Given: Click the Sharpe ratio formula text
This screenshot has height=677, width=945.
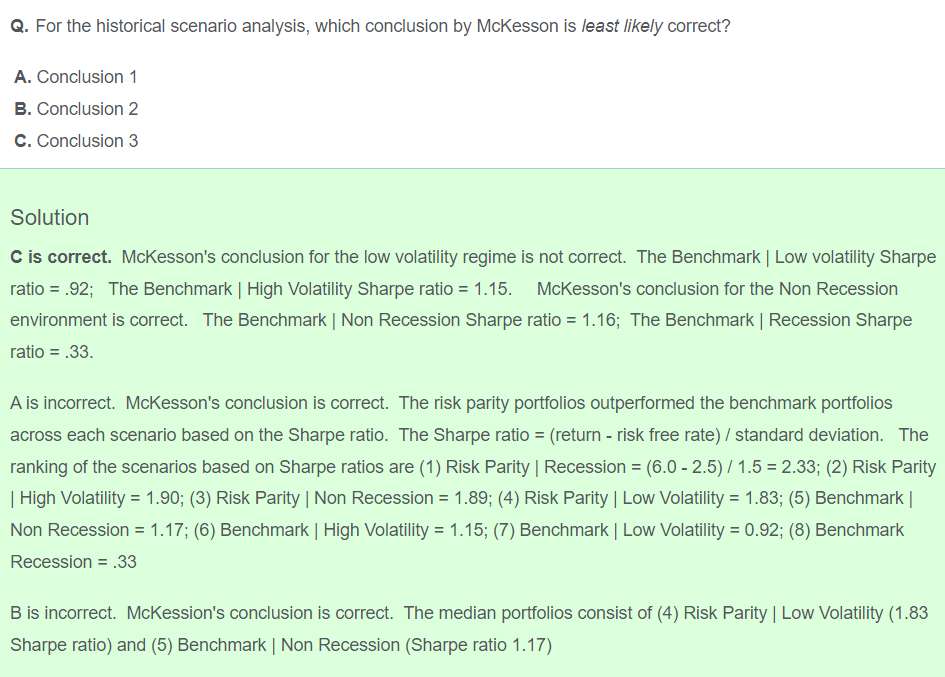Looking at the screenshot, I should (x=640, y=435).
